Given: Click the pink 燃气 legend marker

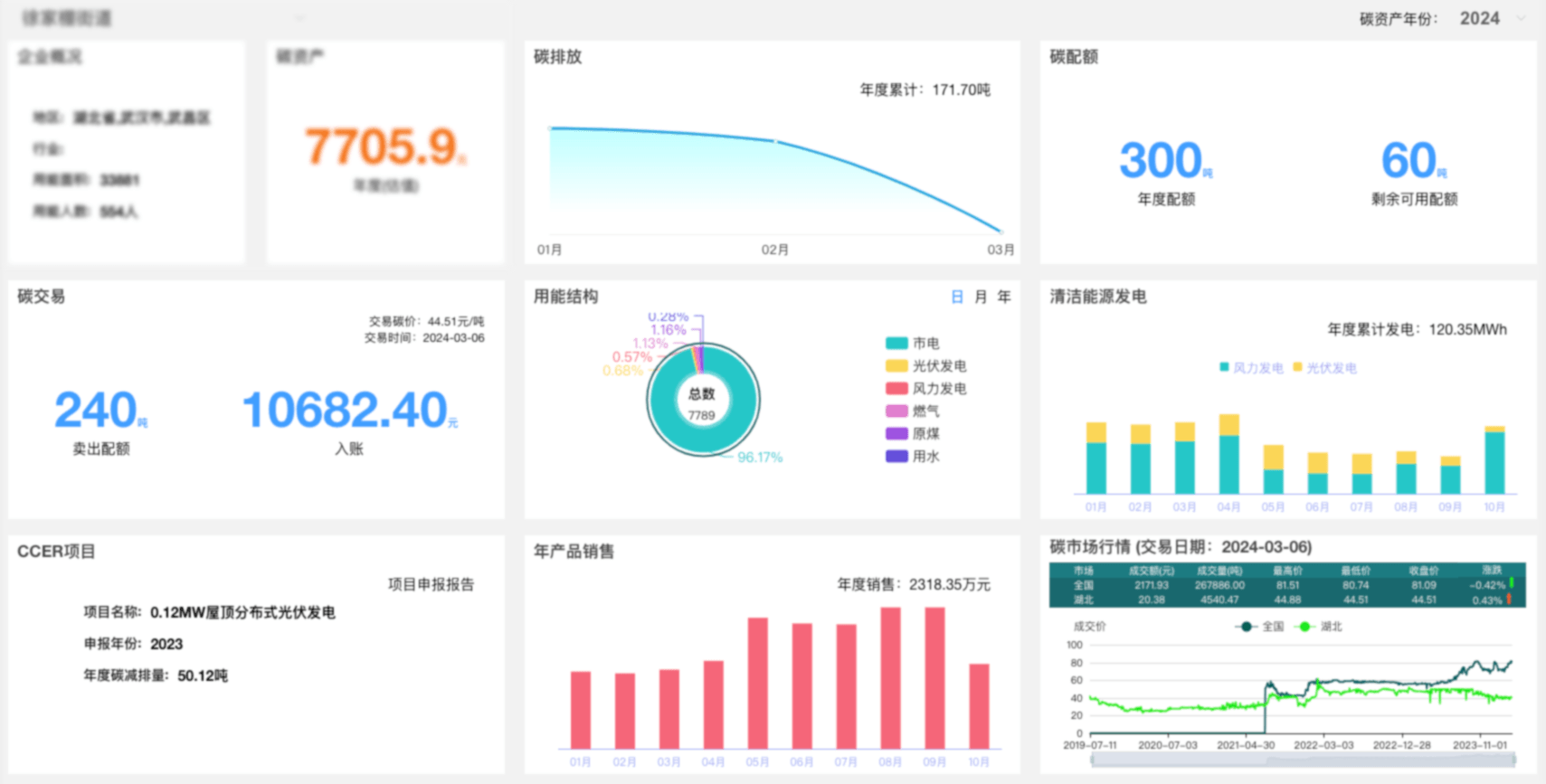Looking at the screenshot, I should tap(896, 411).
